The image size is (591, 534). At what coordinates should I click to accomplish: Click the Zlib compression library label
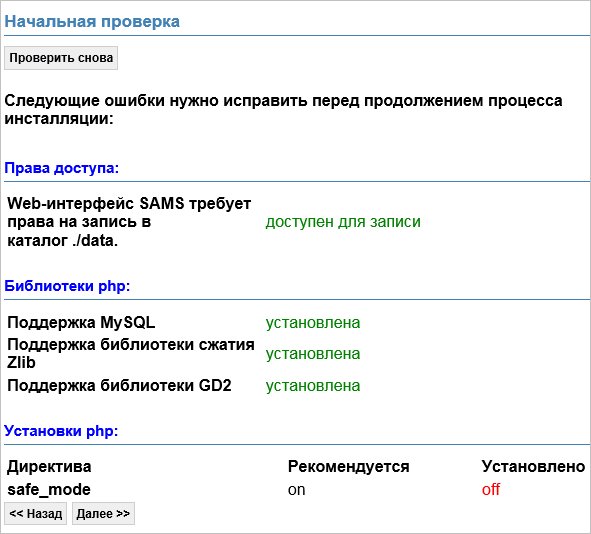pos(131,353)
